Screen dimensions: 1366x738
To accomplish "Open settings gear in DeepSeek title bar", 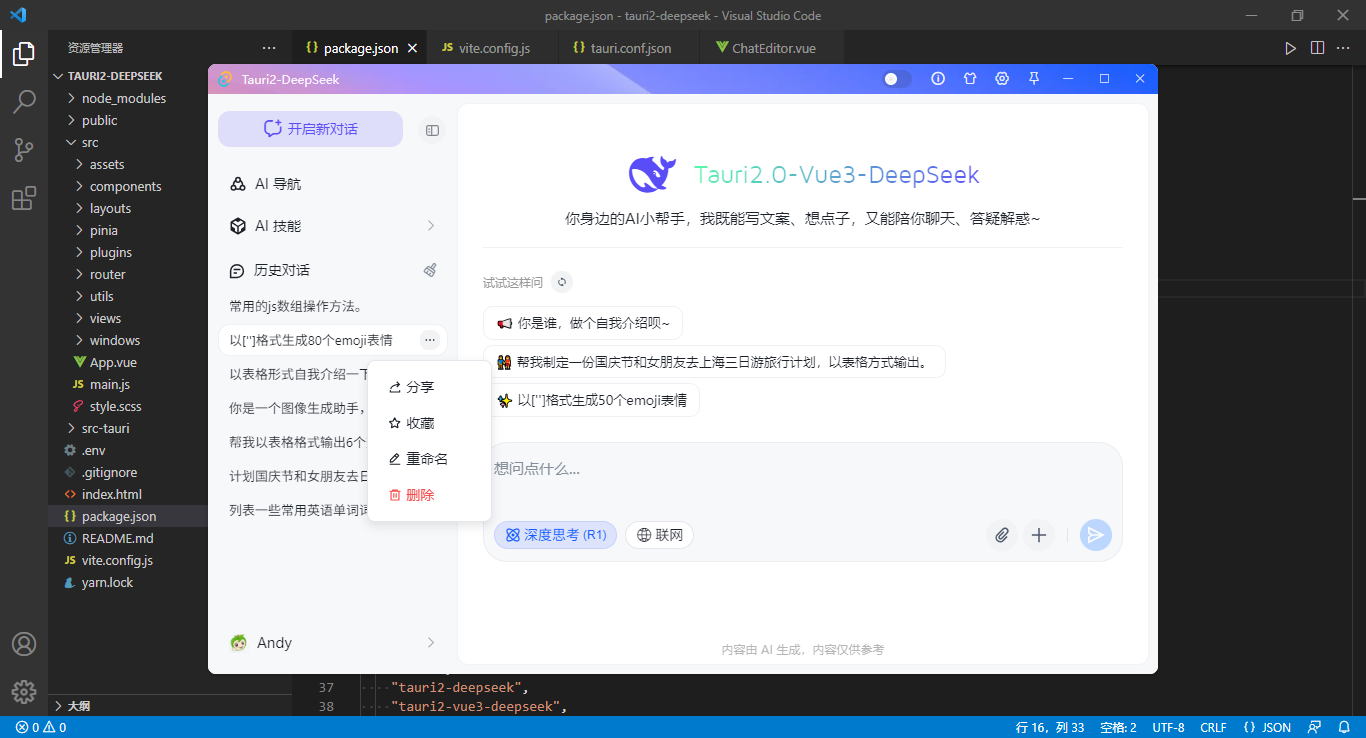I will coord(1002,78).
